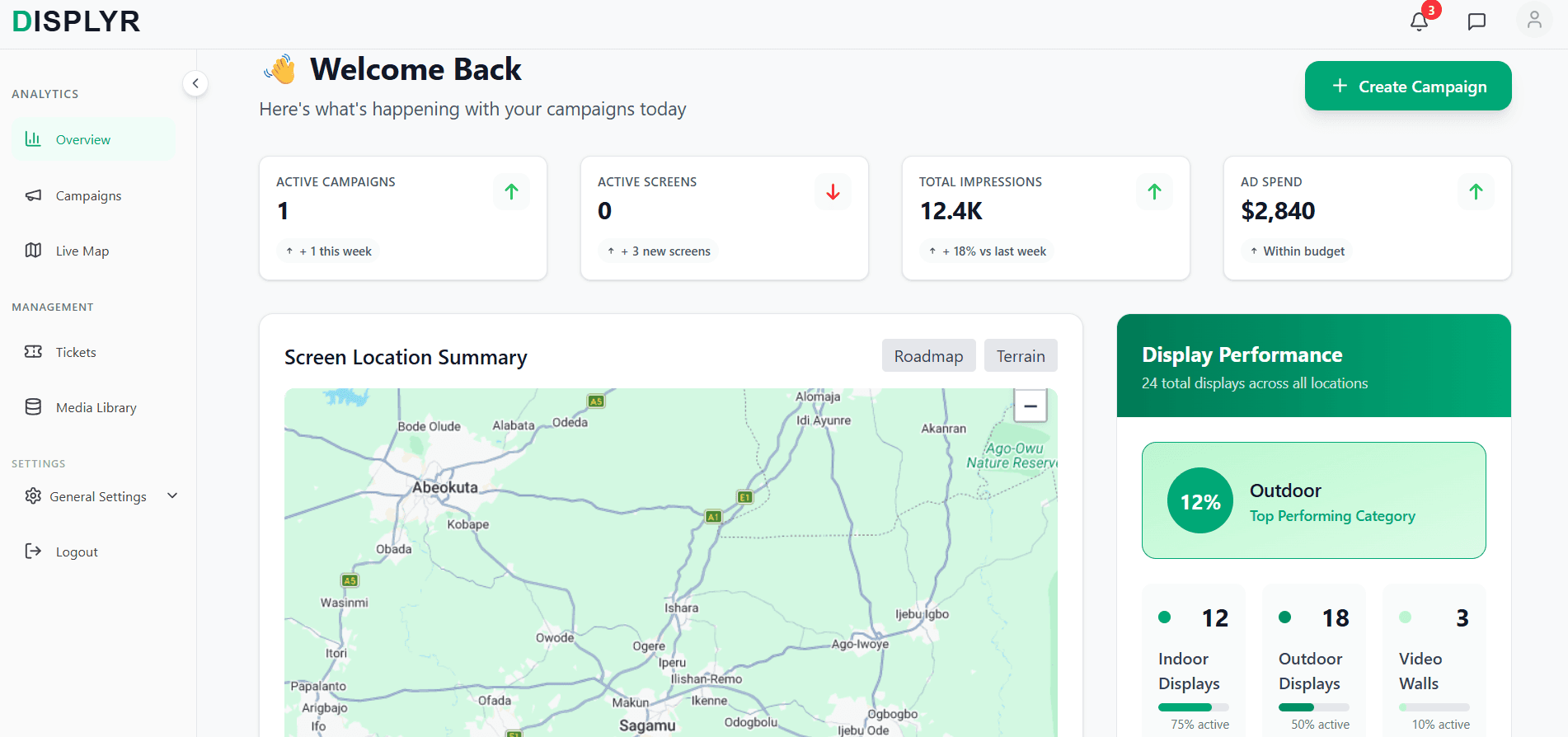
Task: Click the user profile avatar
Action: click(x=1533, y=20)
